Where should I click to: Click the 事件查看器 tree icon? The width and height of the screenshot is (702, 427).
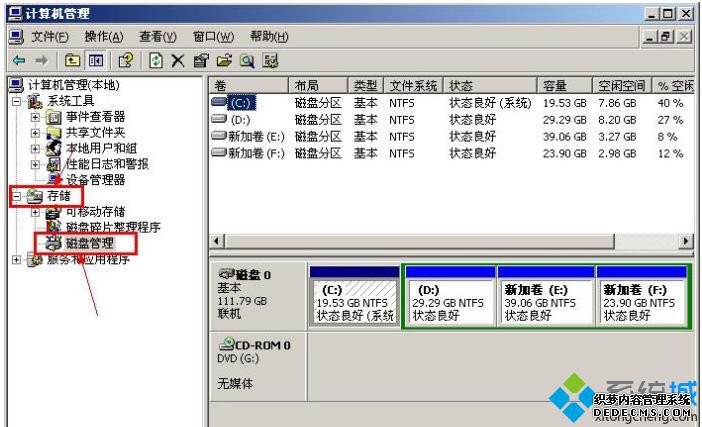(x=53, y=118)
